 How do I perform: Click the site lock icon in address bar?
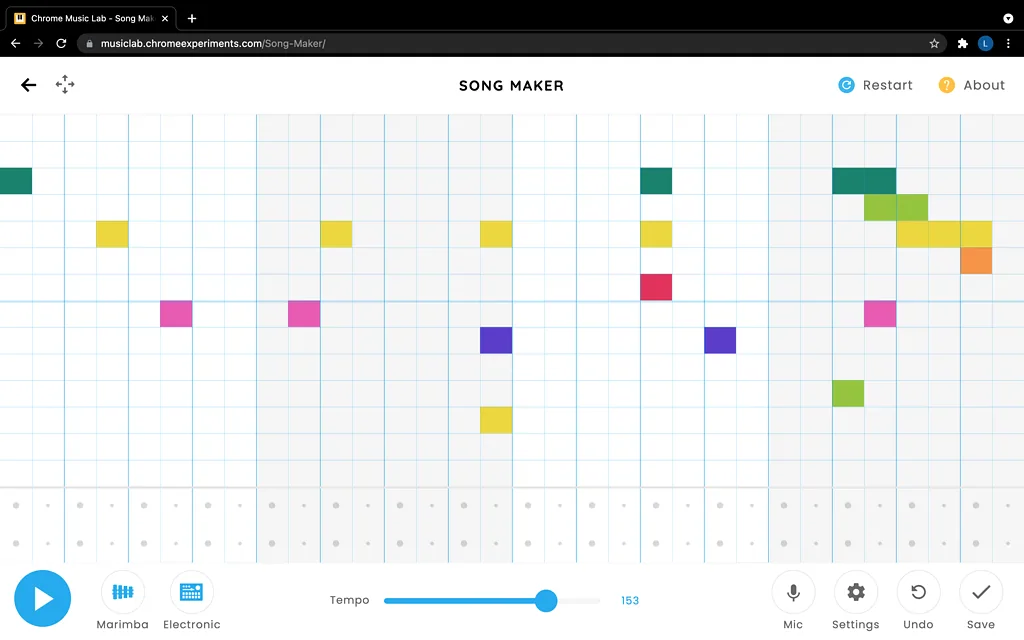(x=89, y=44)
